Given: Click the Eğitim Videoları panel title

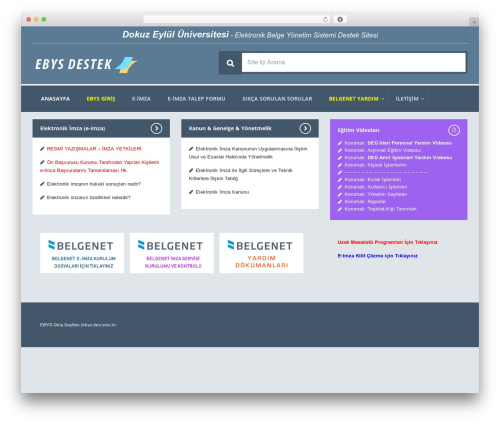Looking at the screenshot, I should click(x=358, y=130).
